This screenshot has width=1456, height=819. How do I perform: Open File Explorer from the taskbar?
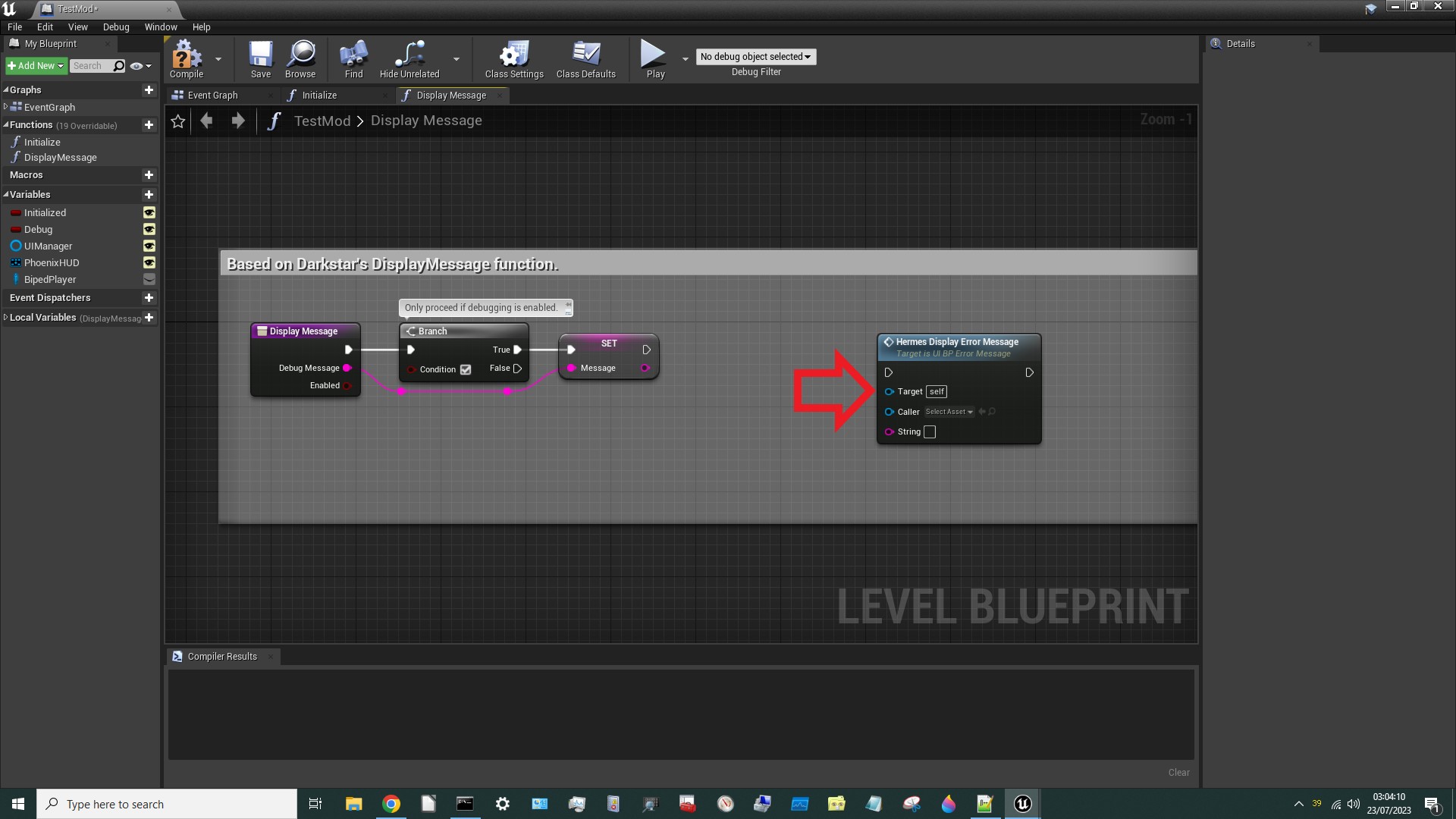click(x=354, y=804)
